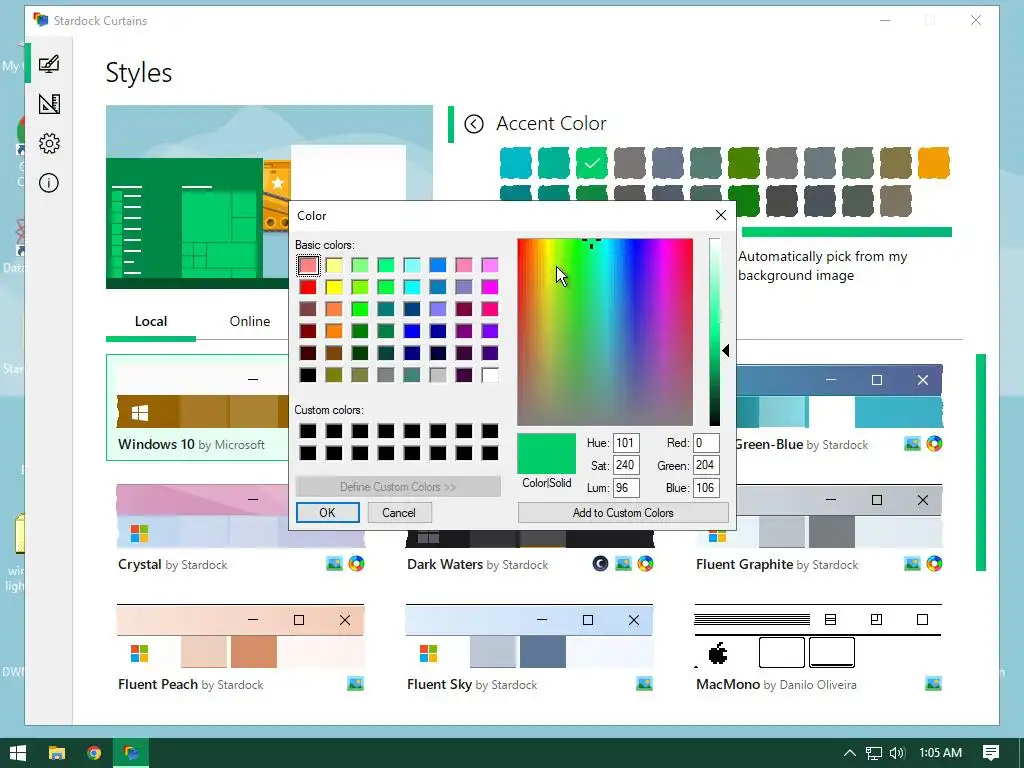Open the notification center icon
Screen dimensions: 1024x768
tap(991, 753)
